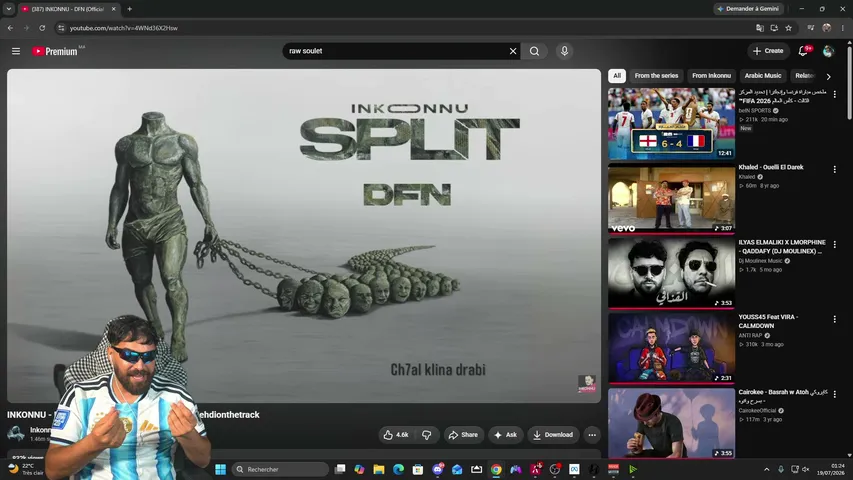Install app icon in address bar
This screenshot has height=480, width=853.
774,28
